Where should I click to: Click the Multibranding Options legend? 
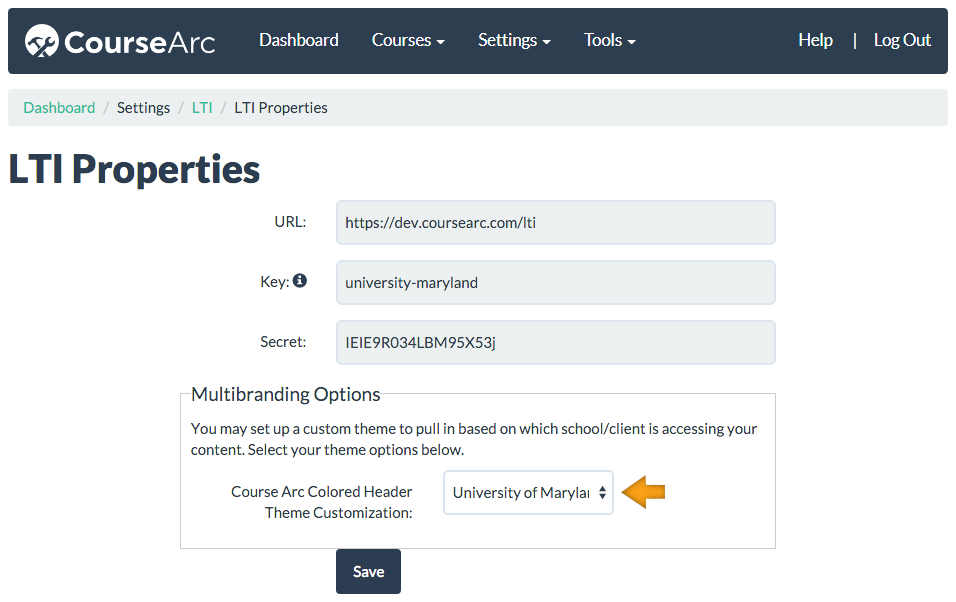pos(285,394)
